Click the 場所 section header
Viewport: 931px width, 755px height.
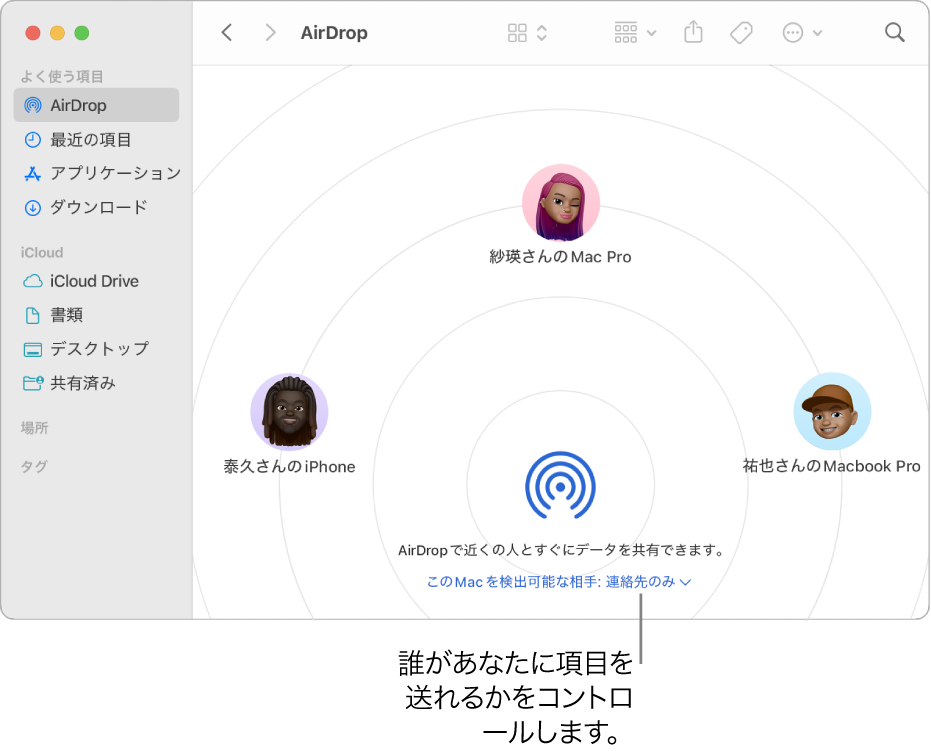pos(34,427)
